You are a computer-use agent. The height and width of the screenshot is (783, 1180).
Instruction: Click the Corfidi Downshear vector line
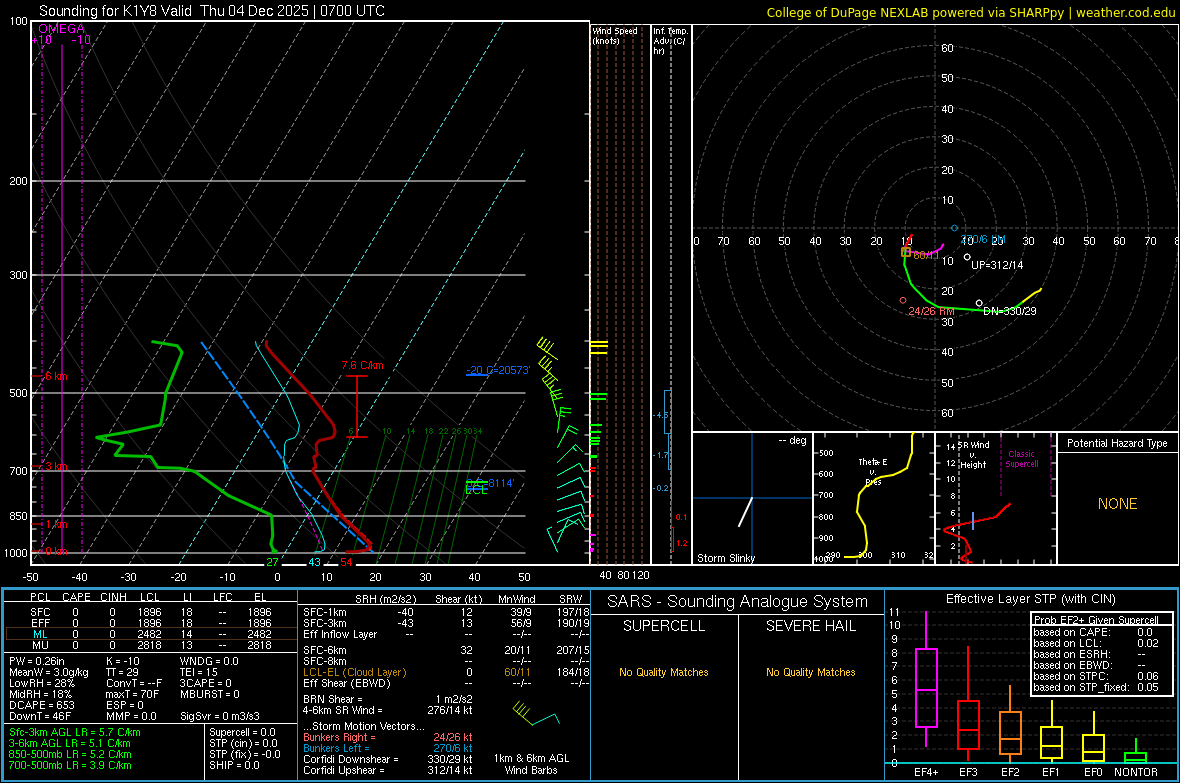pyautogui.click(x=388, y=759)
